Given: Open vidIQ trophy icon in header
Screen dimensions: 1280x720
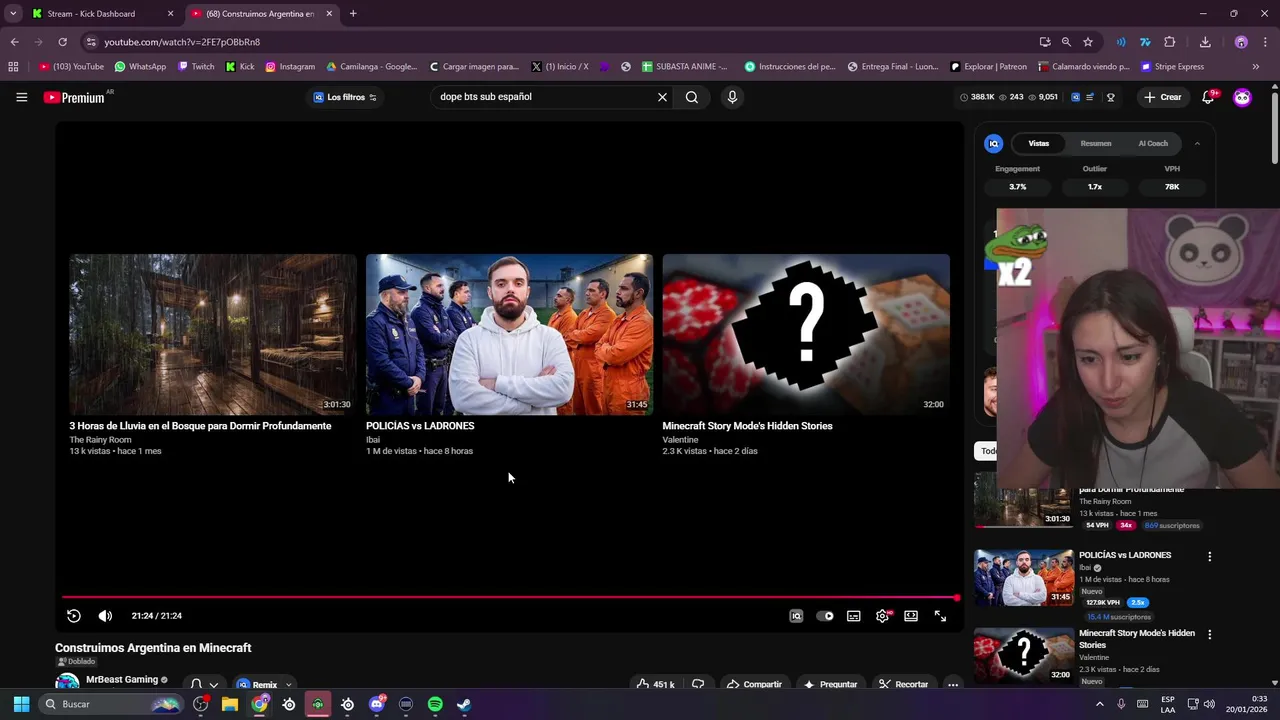Looking at the screenshot, I should point(1110,97).
